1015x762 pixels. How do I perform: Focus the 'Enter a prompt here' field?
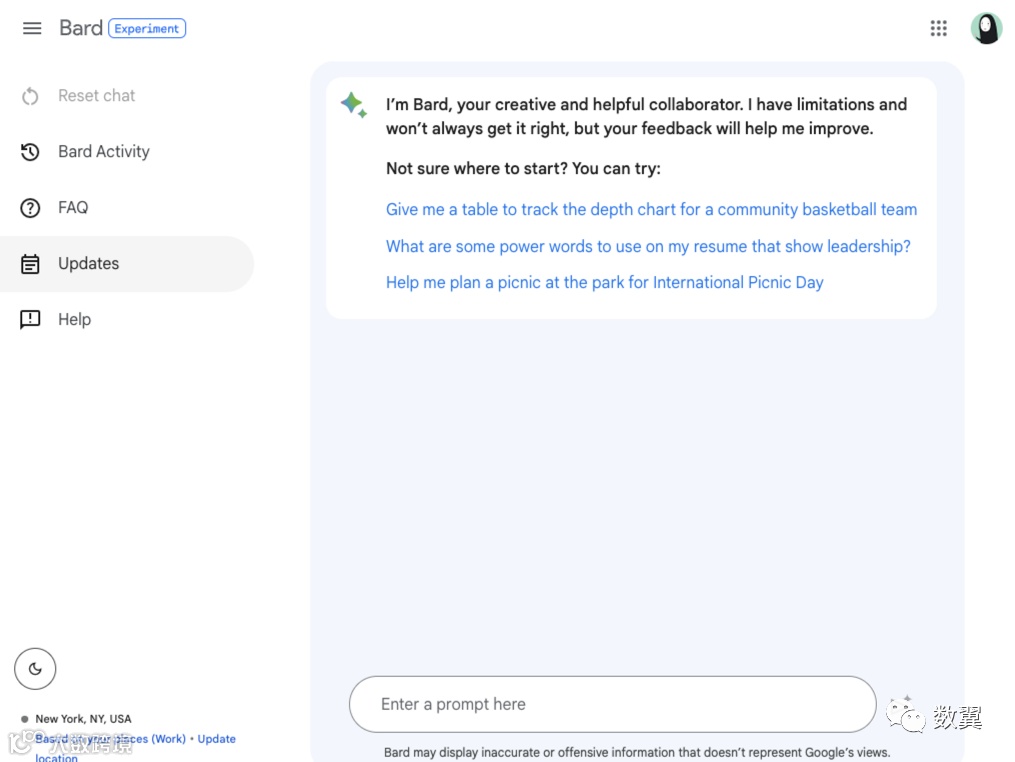point(612,704)
